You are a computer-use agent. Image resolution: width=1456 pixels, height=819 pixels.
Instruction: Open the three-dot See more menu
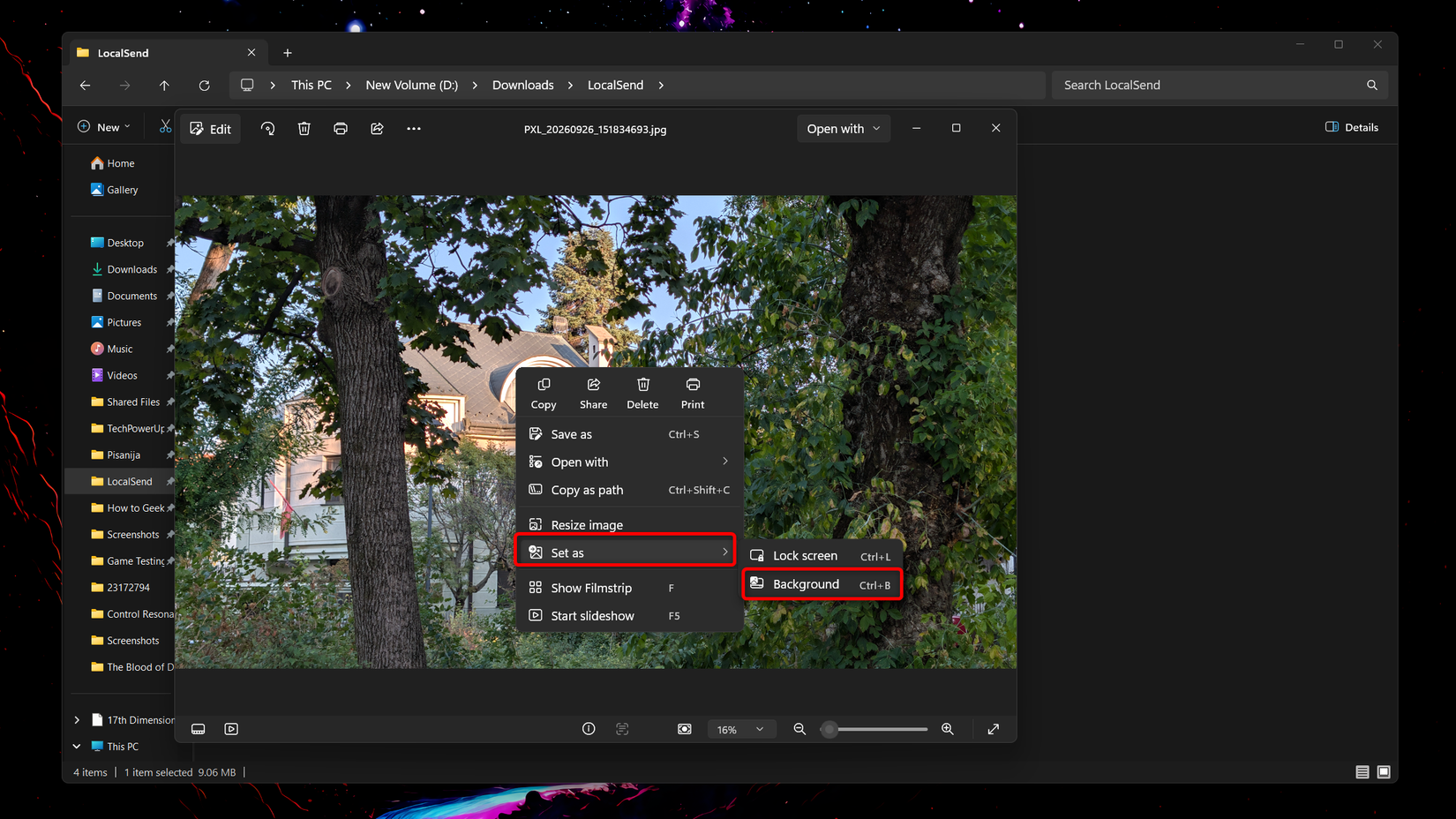pos(414,129)
